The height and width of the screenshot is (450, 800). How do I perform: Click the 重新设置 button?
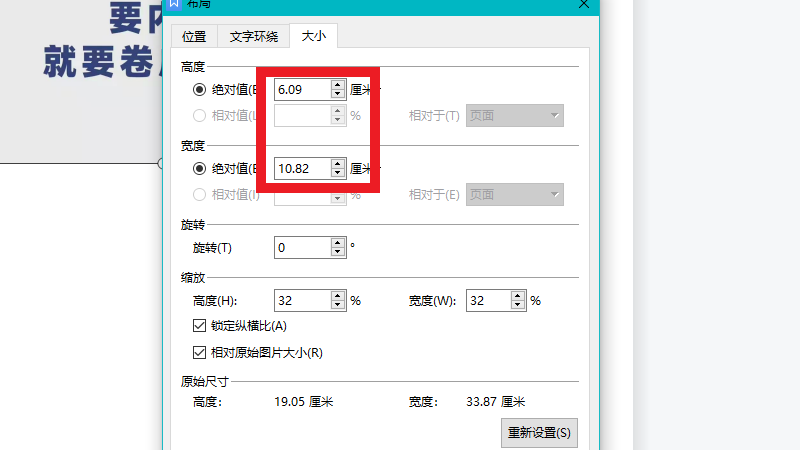click(x=539, y=433)
